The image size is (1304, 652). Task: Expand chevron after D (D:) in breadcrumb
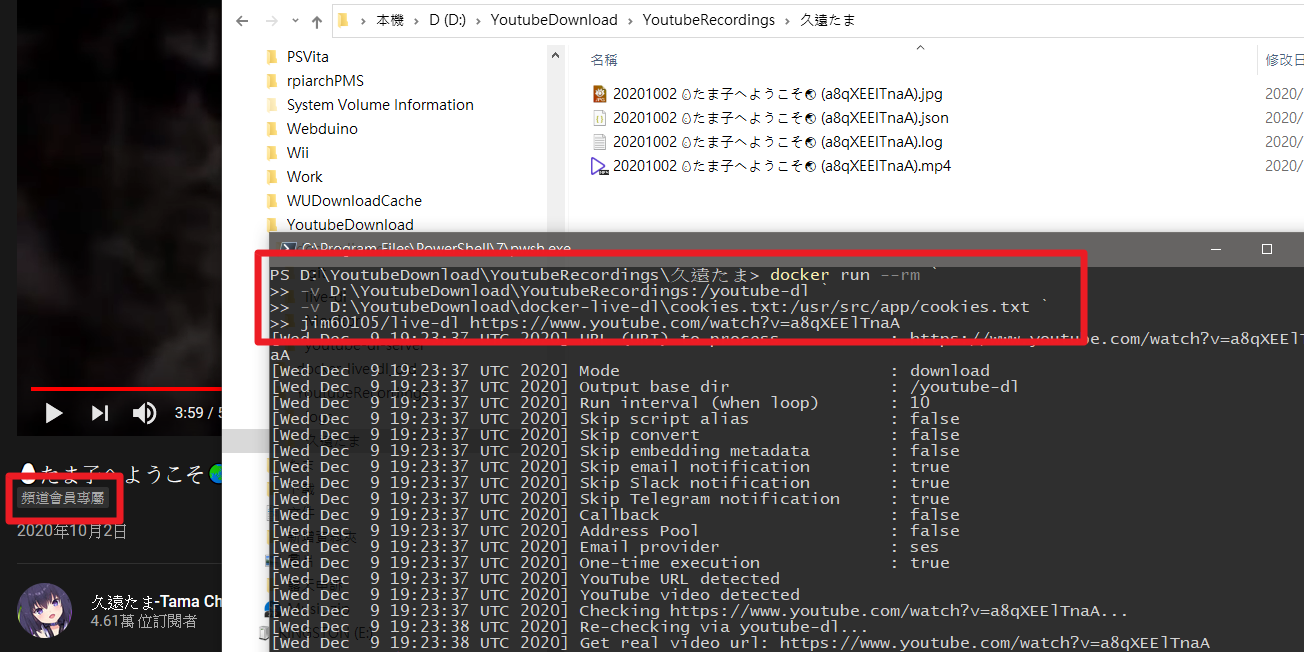point(478,20)
